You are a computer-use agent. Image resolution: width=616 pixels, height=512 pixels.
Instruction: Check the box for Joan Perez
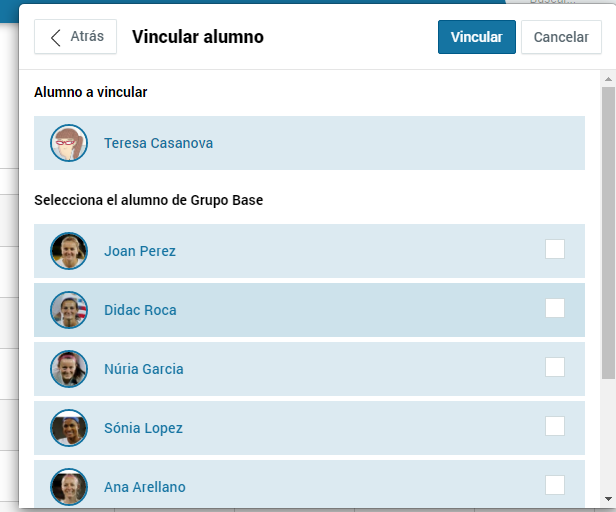point(555,249)
